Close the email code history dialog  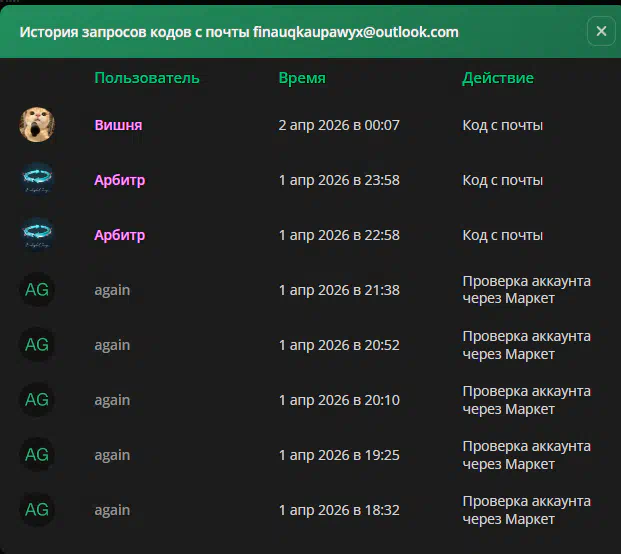(x=601, y=31)
